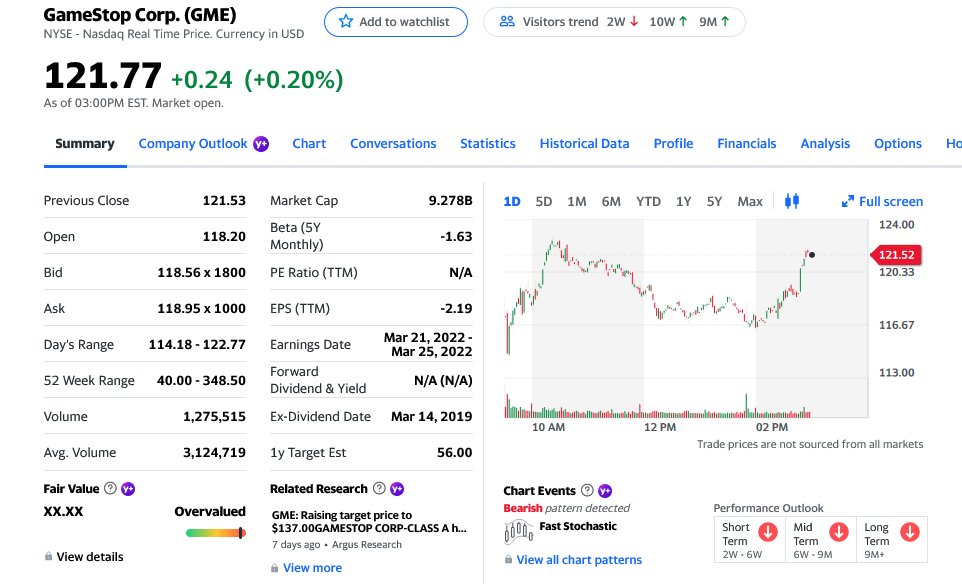Open the Company Outlook tab

pyautogui.click(x=193, y=144)
